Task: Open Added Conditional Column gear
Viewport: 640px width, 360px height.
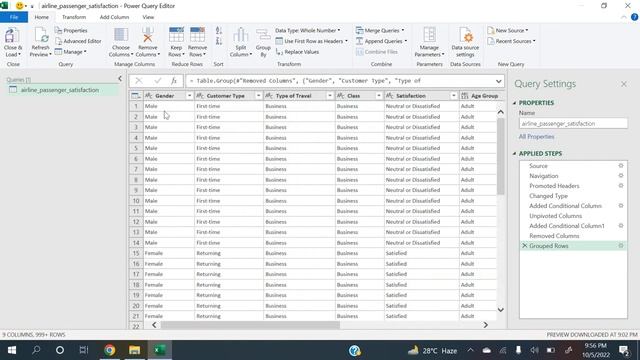Action: (x=621, y=206)
